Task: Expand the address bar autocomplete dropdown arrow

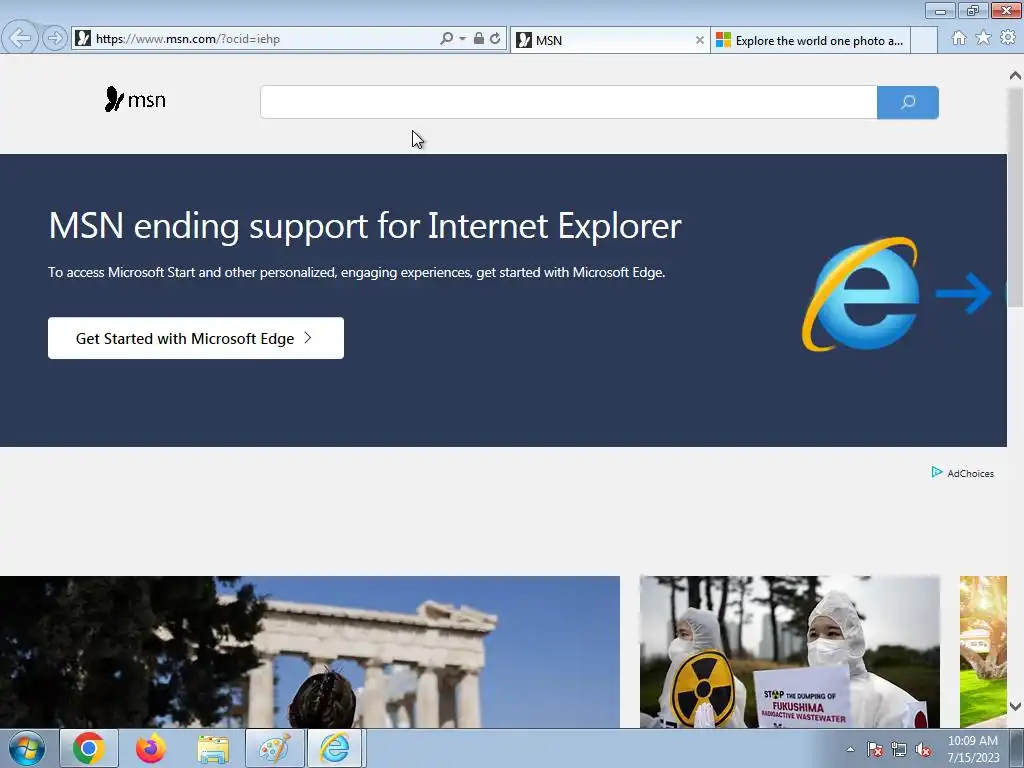Action: point(462,39)
